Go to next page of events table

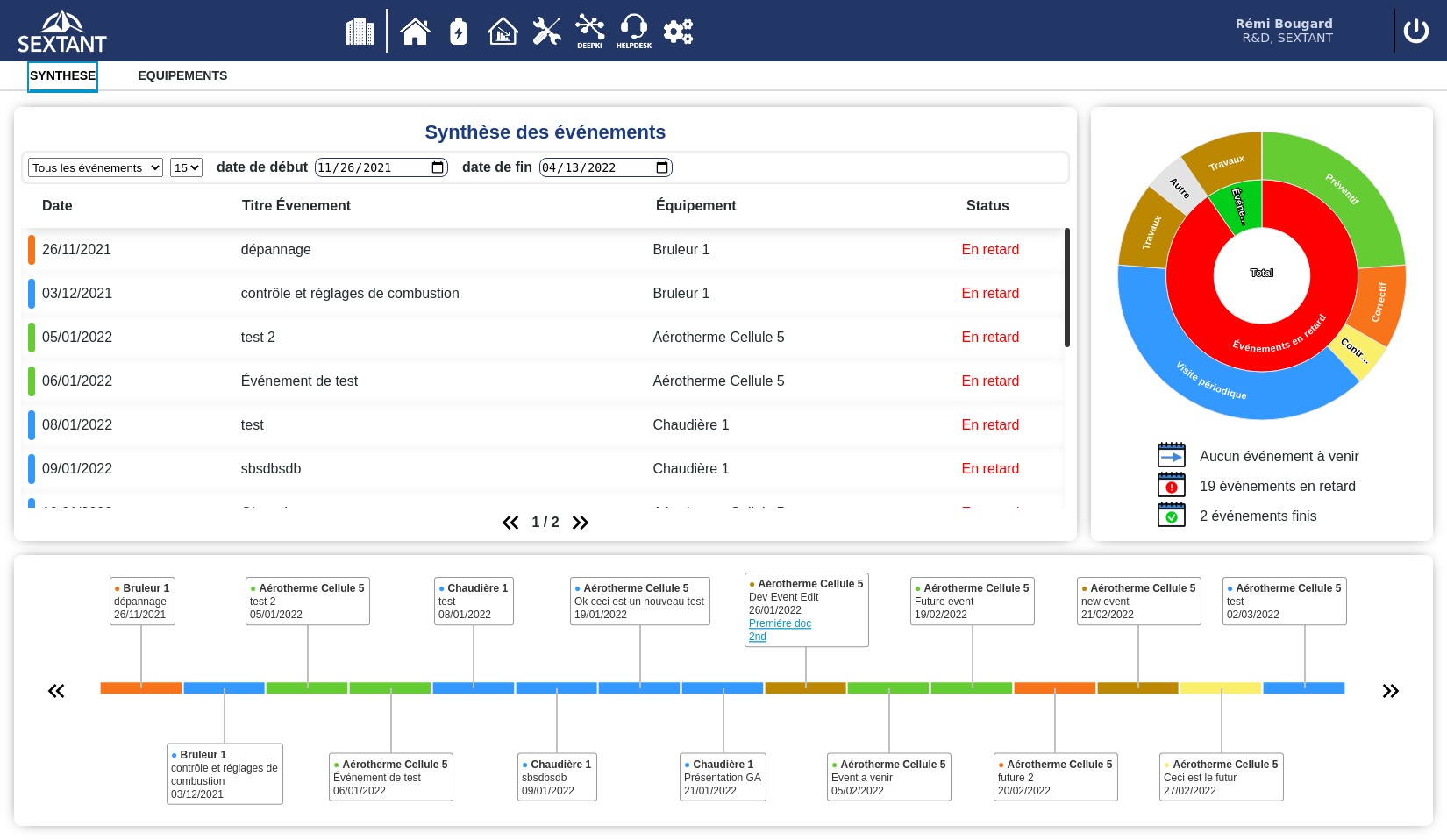pos(581,523)
